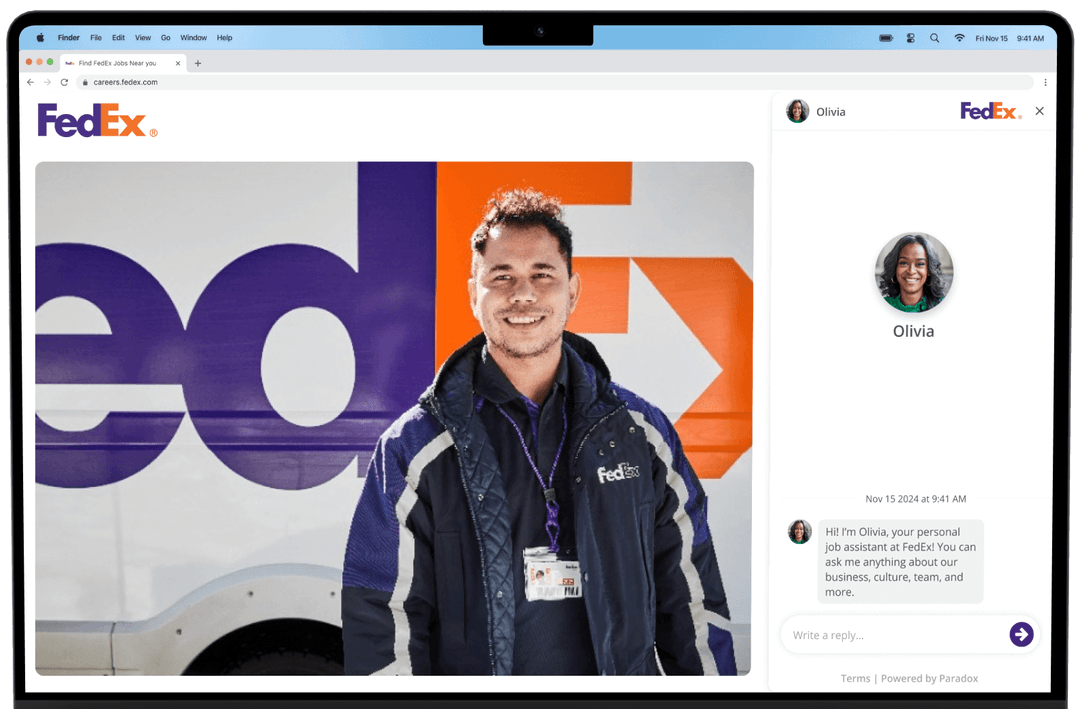Screen dimensions: 1080x709
Task: Click the Spotlight search icon in the menu bar
Action: (934, 37)
